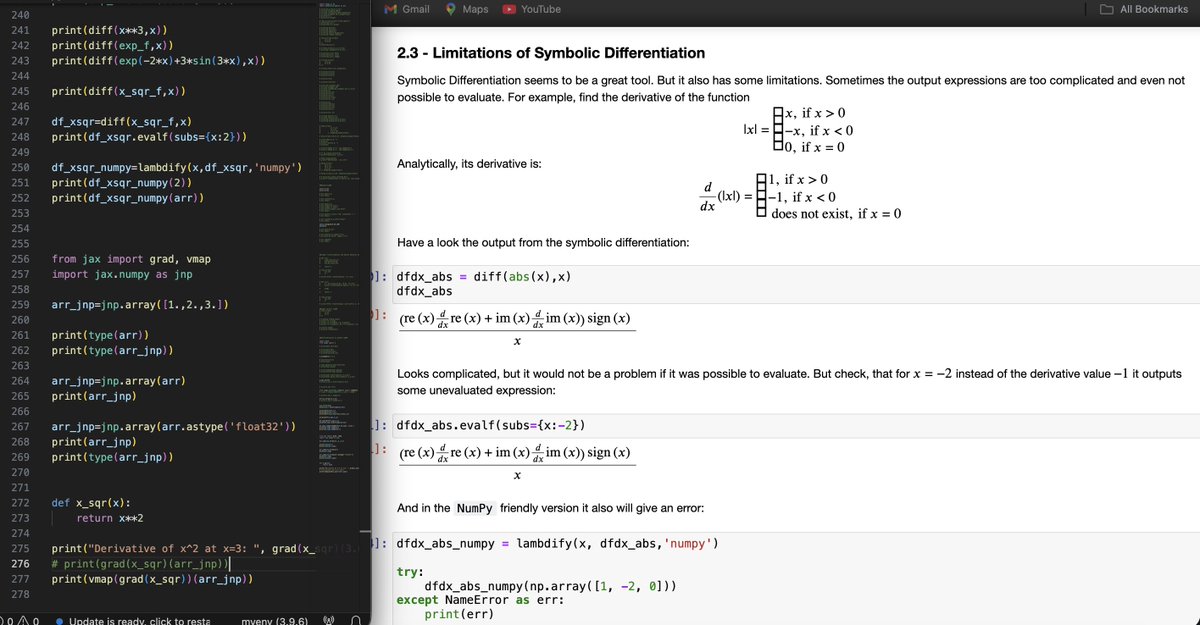Viewport: 1200px width, 625px height.
Task: Click the 'try:' notebook code cell
Action: tap(410, 572)
